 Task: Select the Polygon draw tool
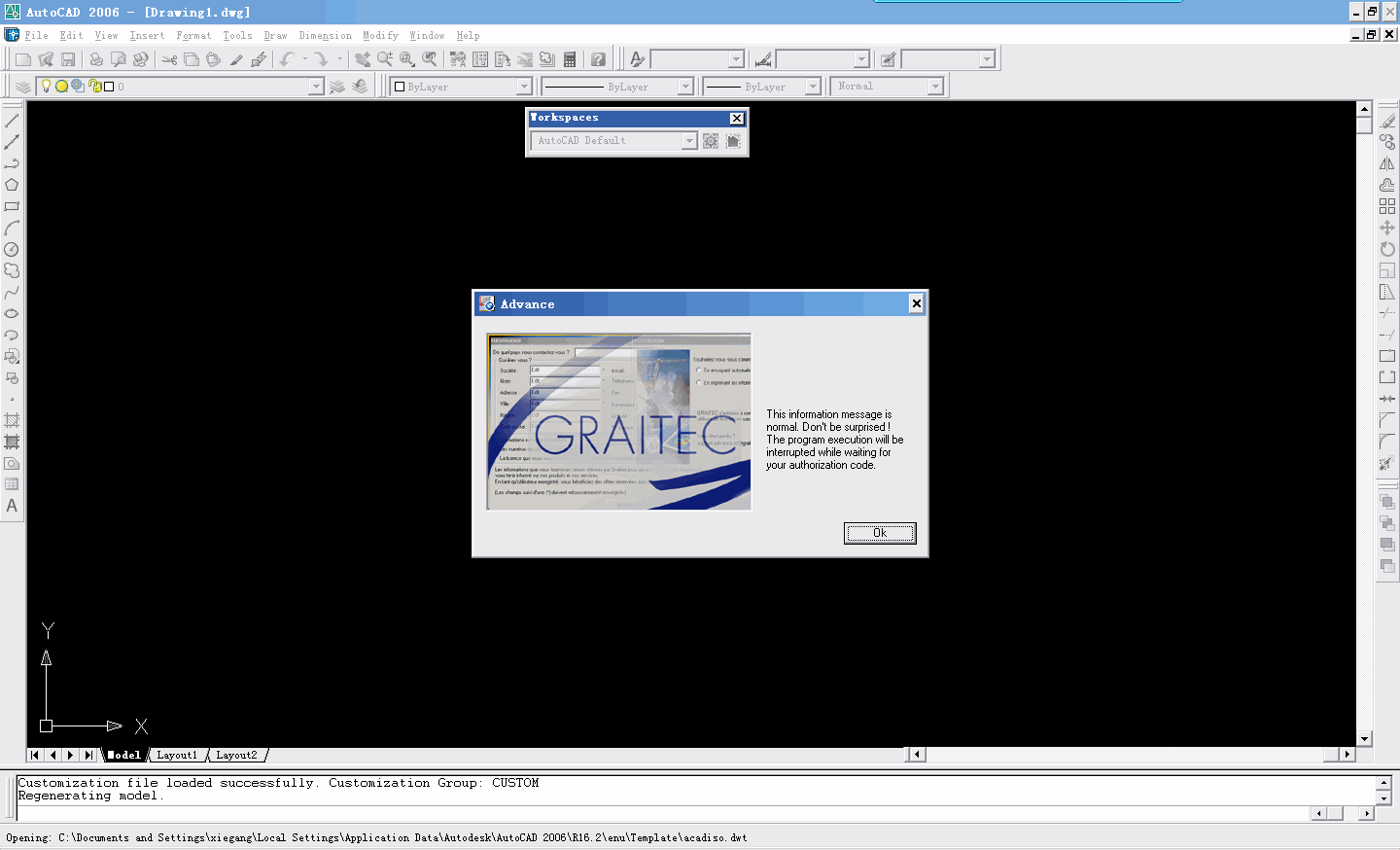(12, 185)
